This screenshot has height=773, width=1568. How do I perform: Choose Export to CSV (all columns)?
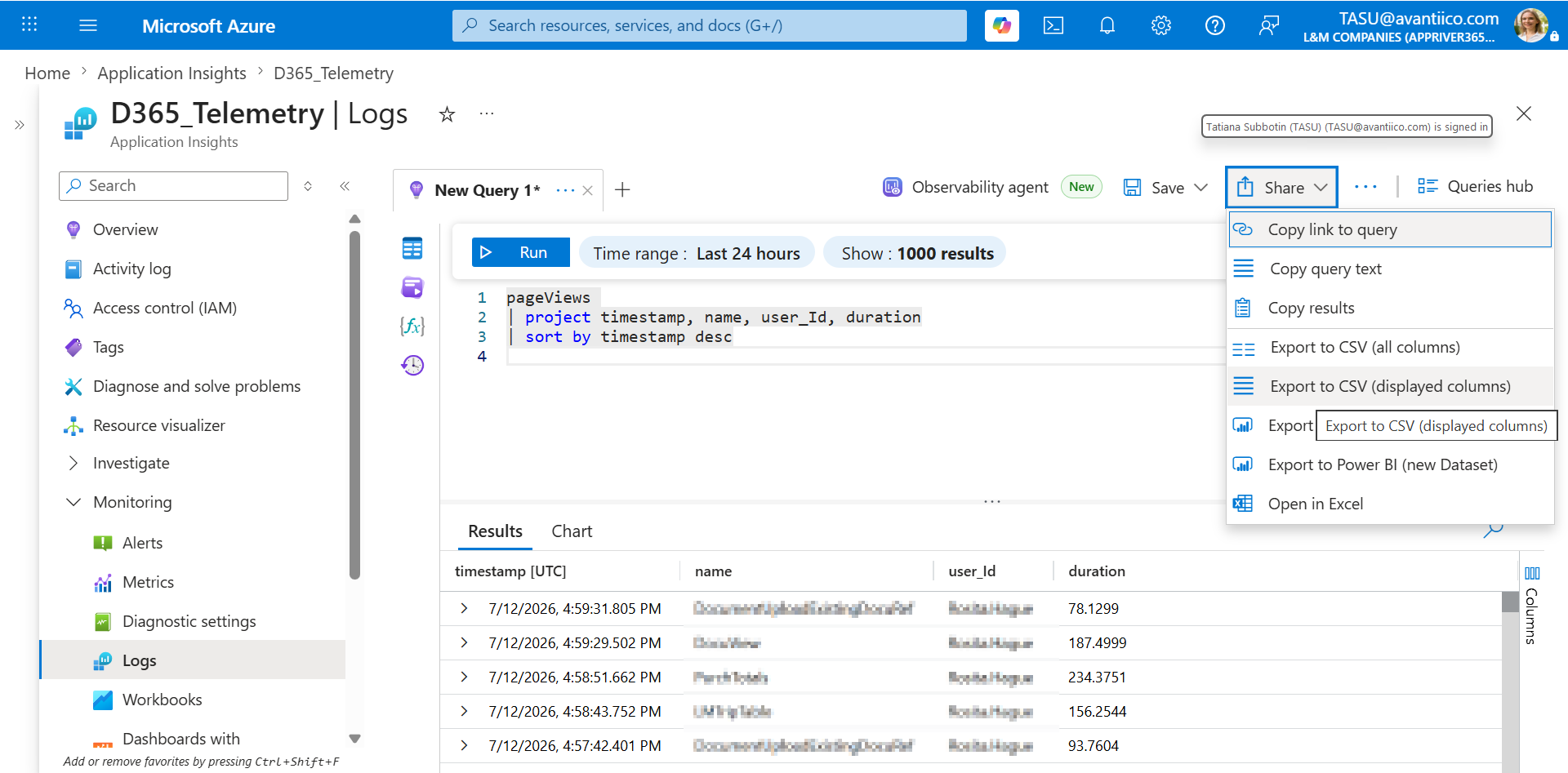click(1390, 347)
